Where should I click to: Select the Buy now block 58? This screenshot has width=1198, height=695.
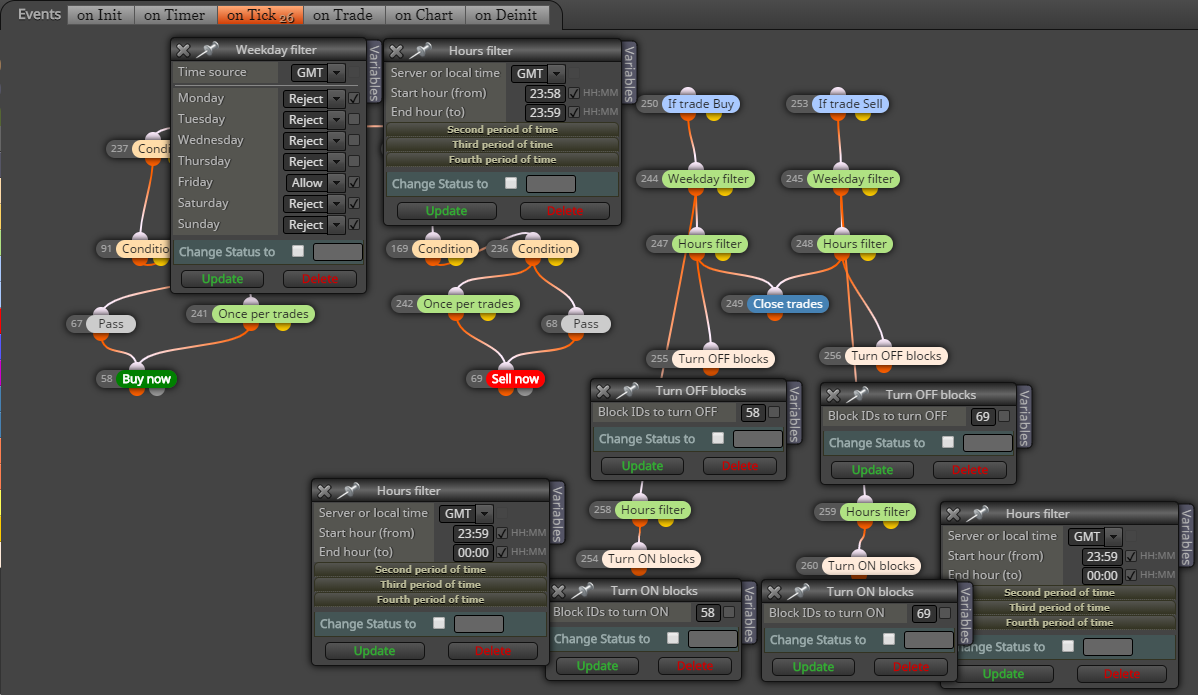point(147,379)
